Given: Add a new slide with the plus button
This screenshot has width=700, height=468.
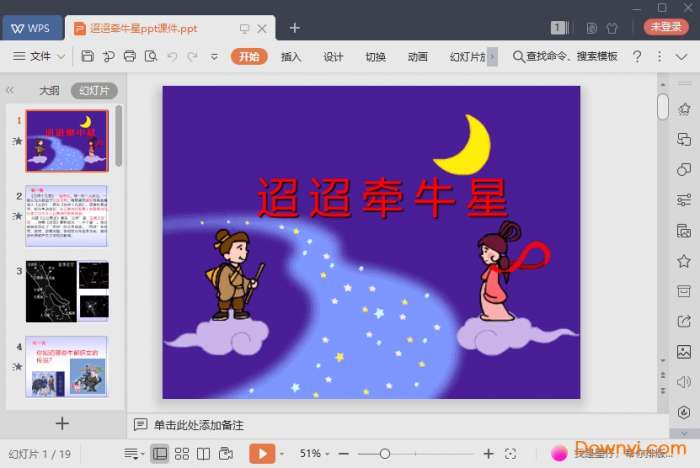Looking at the screenshot, I should [62, 423].
